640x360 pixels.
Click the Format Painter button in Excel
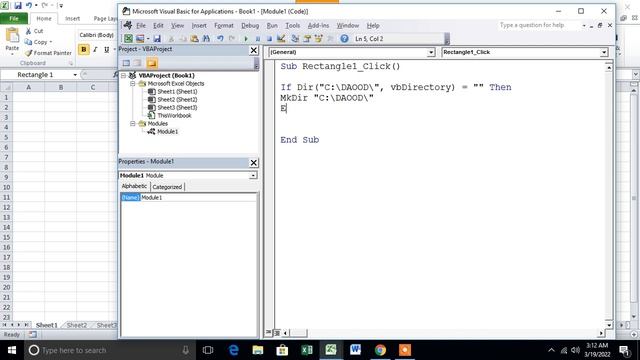point(48,53)
